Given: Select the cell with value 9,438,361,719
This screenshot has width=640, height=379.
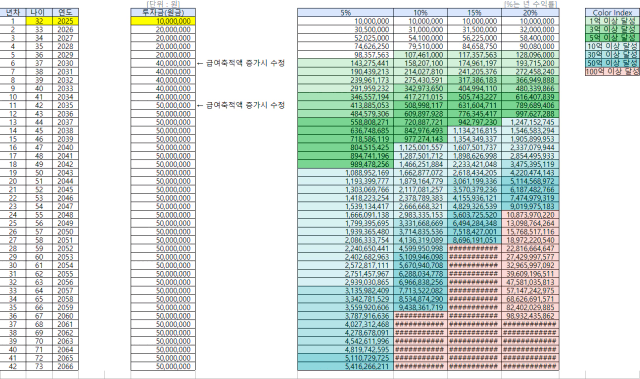Looking at the screenshot, I should click(x=420, y=307).
